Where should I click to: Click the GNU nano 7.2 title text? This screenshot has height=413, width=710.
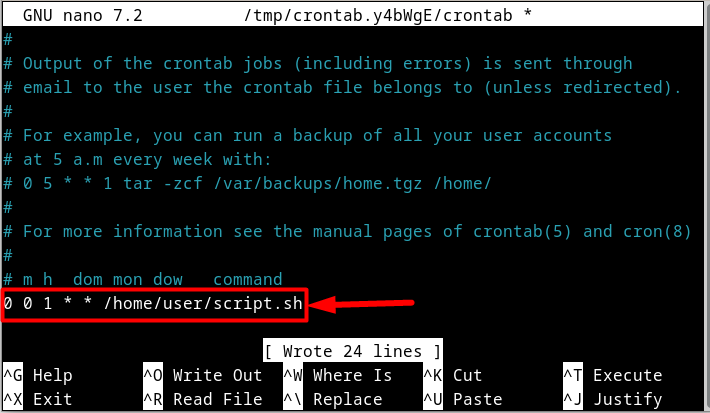(x=82, y=15)
